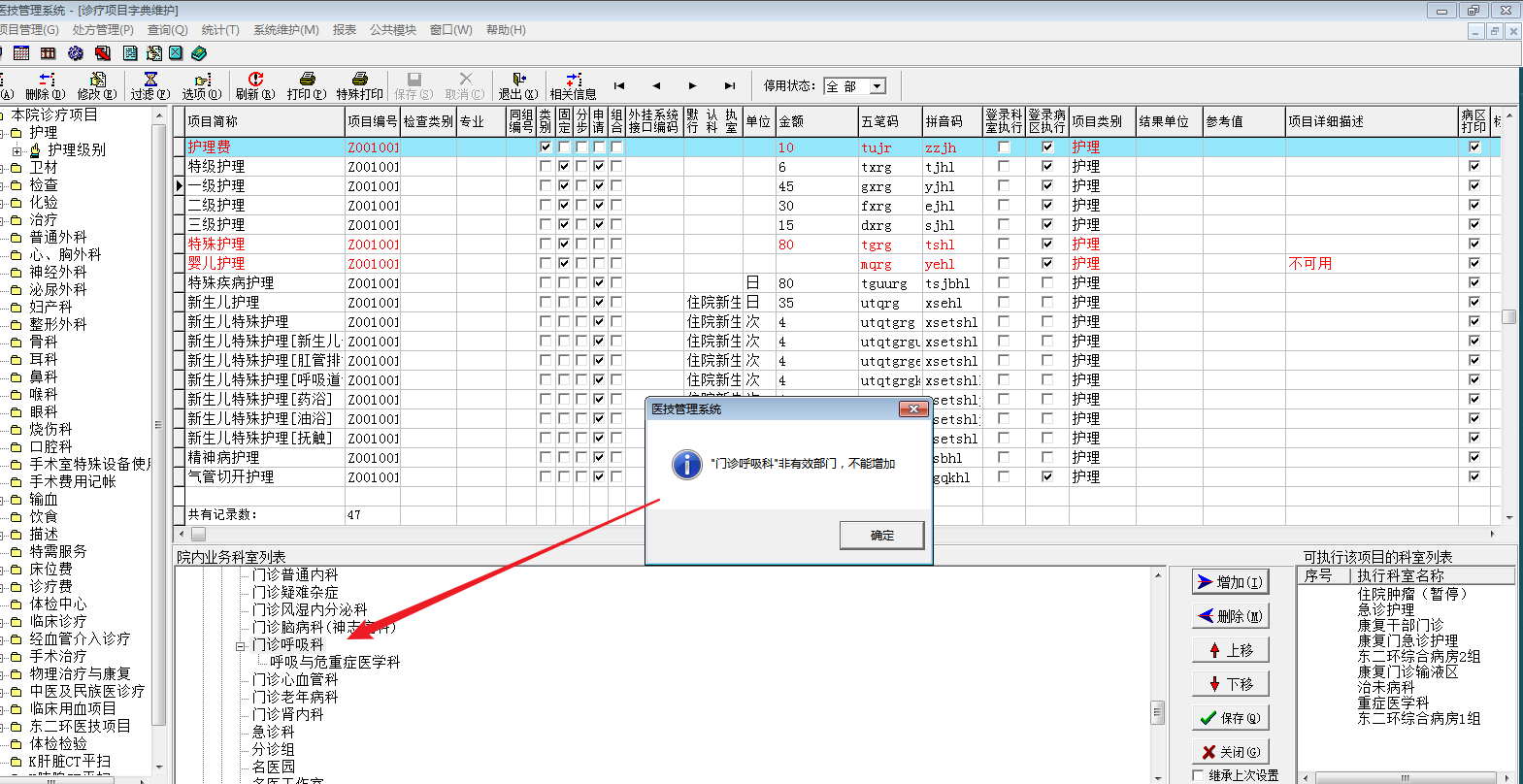Image resolution: width=1523 pixels, height=784 pixels.
Task: Open the 查询(Q) menu
Action: pos(168,30)
